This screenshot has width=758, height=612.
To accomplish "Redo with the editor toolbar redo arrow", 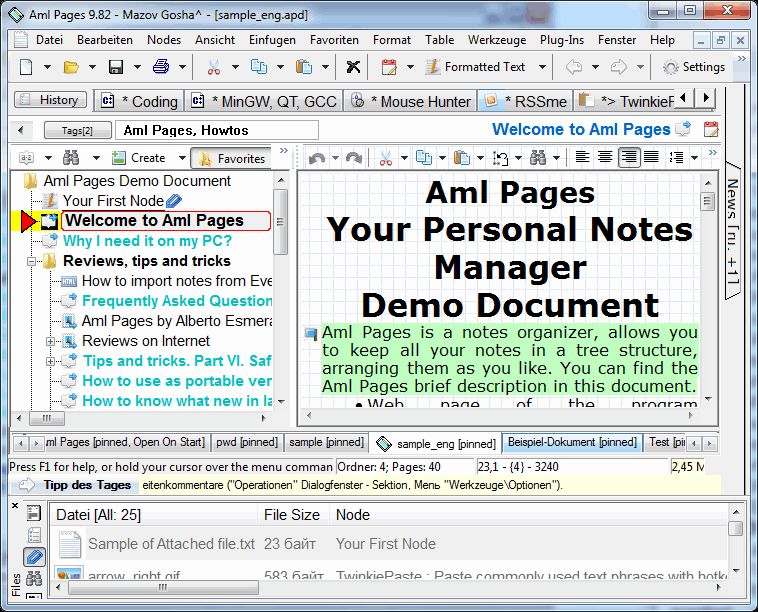I will (x=353, y=158).
